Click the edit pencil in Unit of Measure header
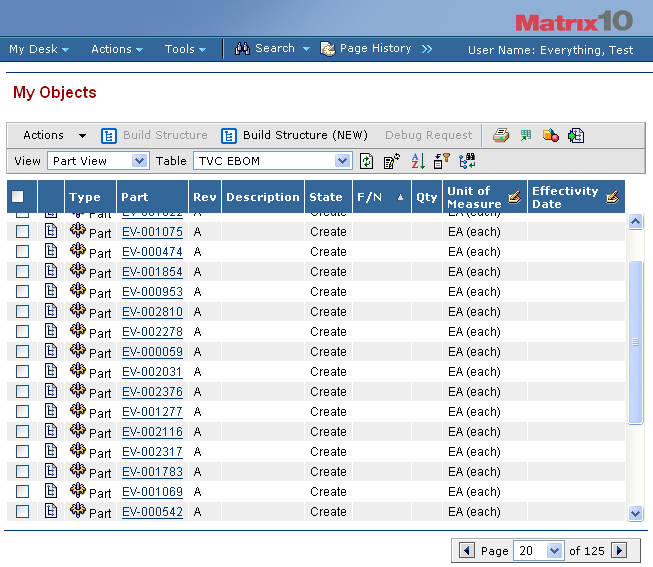Image resolution: width=653 pixels, height=567 pixels. pyautogui.click(x=514, y=197)
